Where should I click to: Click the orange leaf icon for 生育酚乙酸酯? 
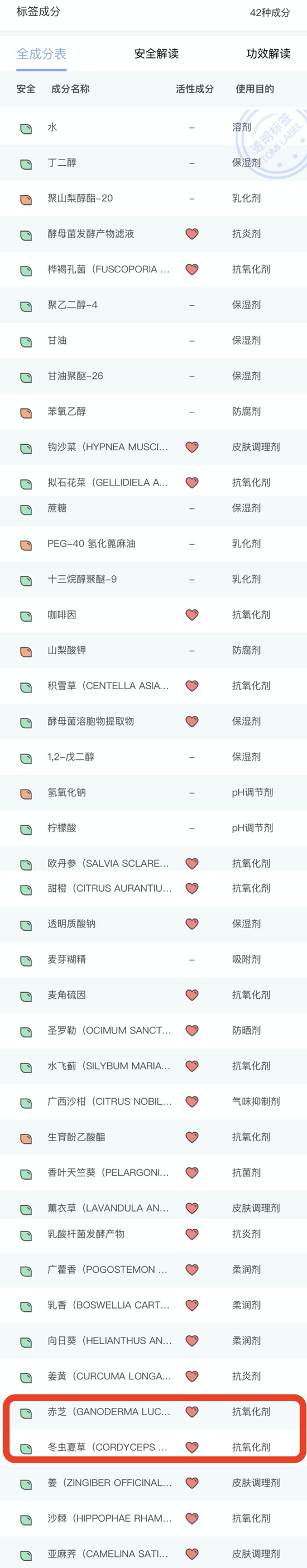click(26, 1138)
